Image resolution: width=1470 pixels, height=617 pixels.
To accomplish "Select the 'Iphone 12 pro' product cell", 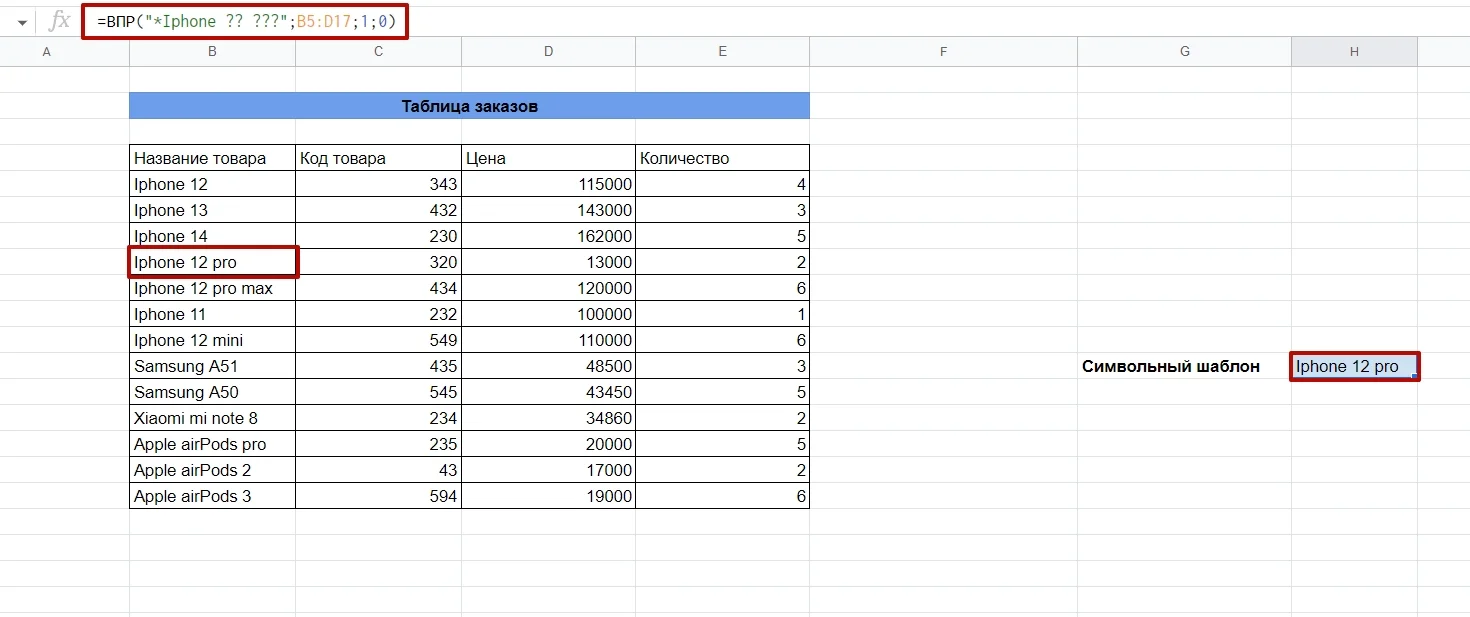I will pos(212,262).
